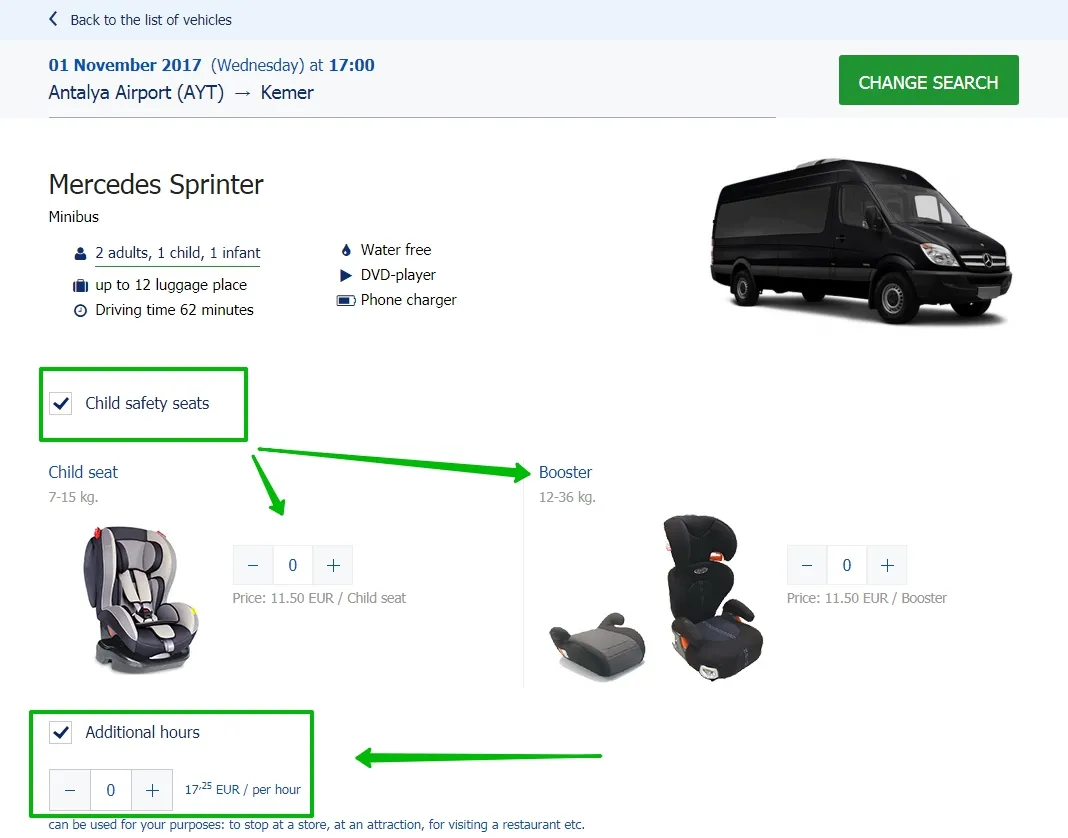
Task: Click the clock icon beside Driving time
Action: coord(81,310)
